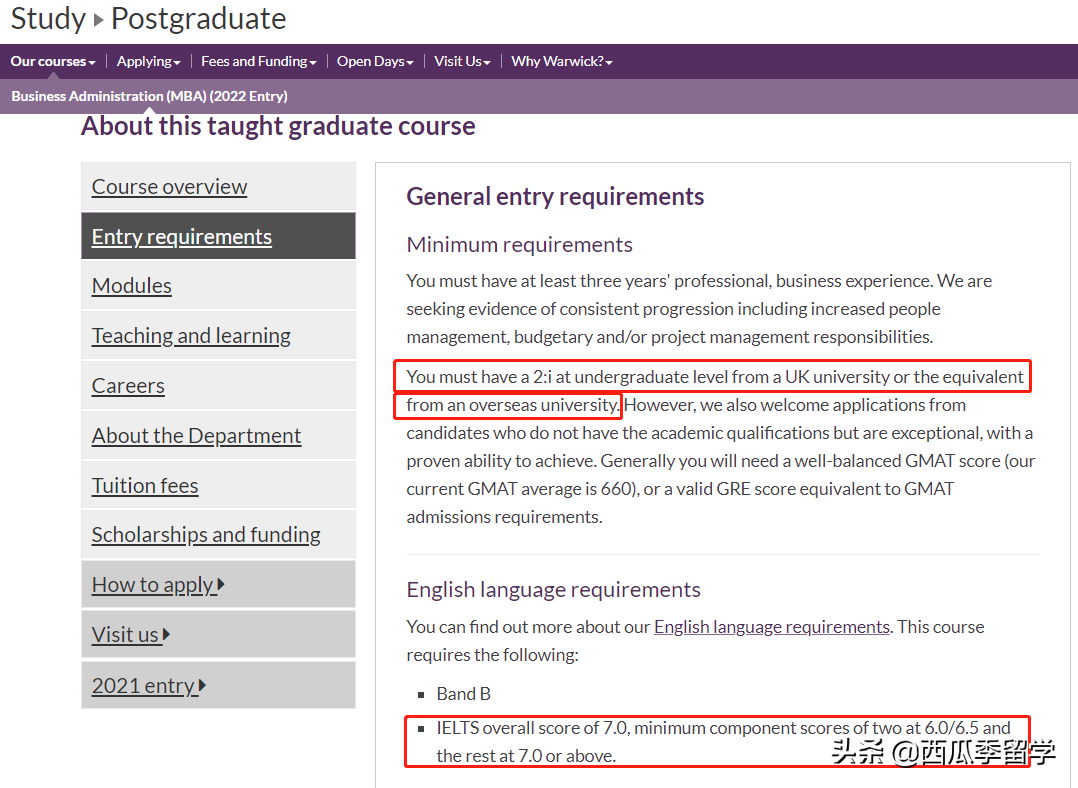This screenshot has width=1078, height=788.
Task: Click the Study breadcrumb link
Action: 47,18
